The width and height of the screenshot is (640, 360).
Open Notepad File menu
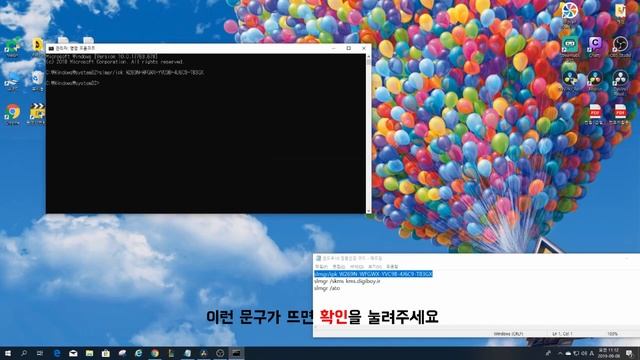(x=321, y=266)
